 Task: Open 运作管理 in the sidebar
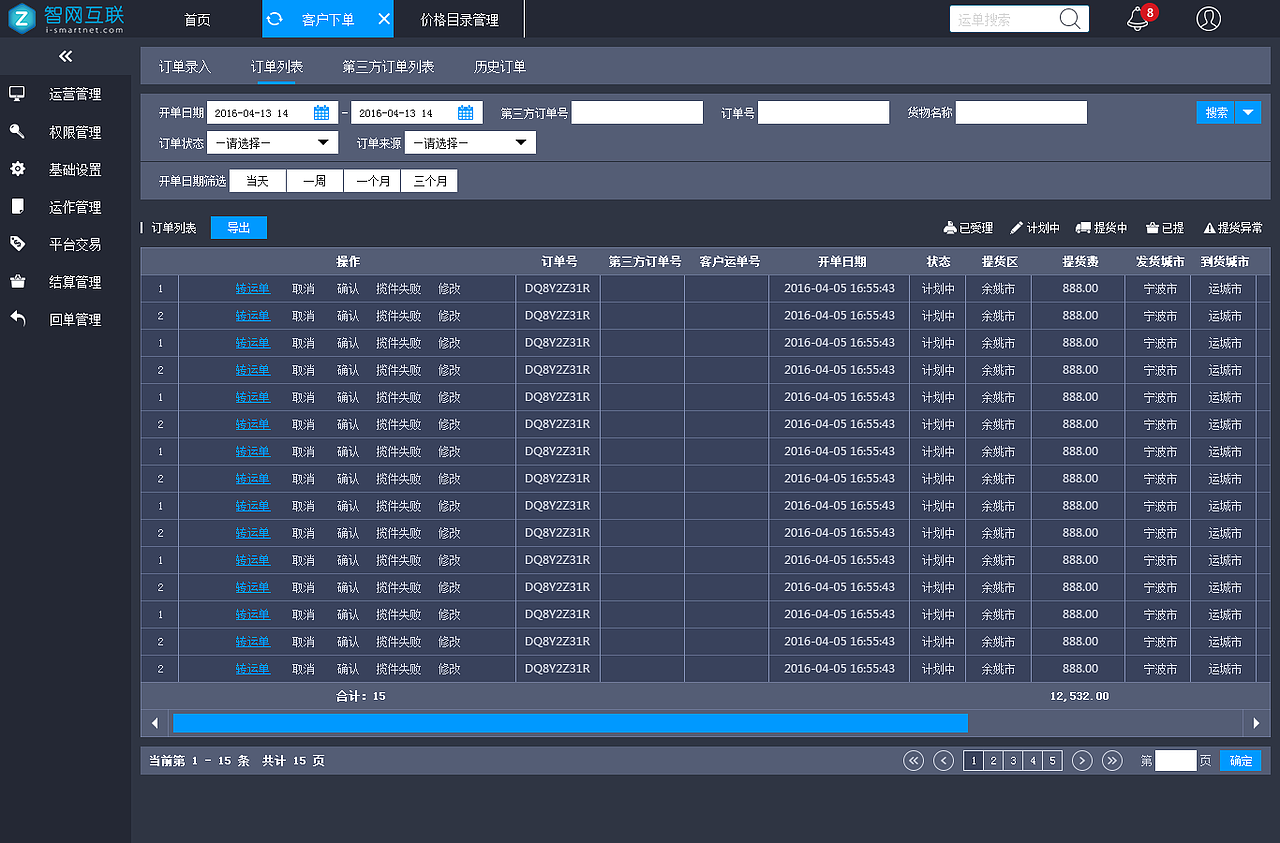click(x=66, y=207)
